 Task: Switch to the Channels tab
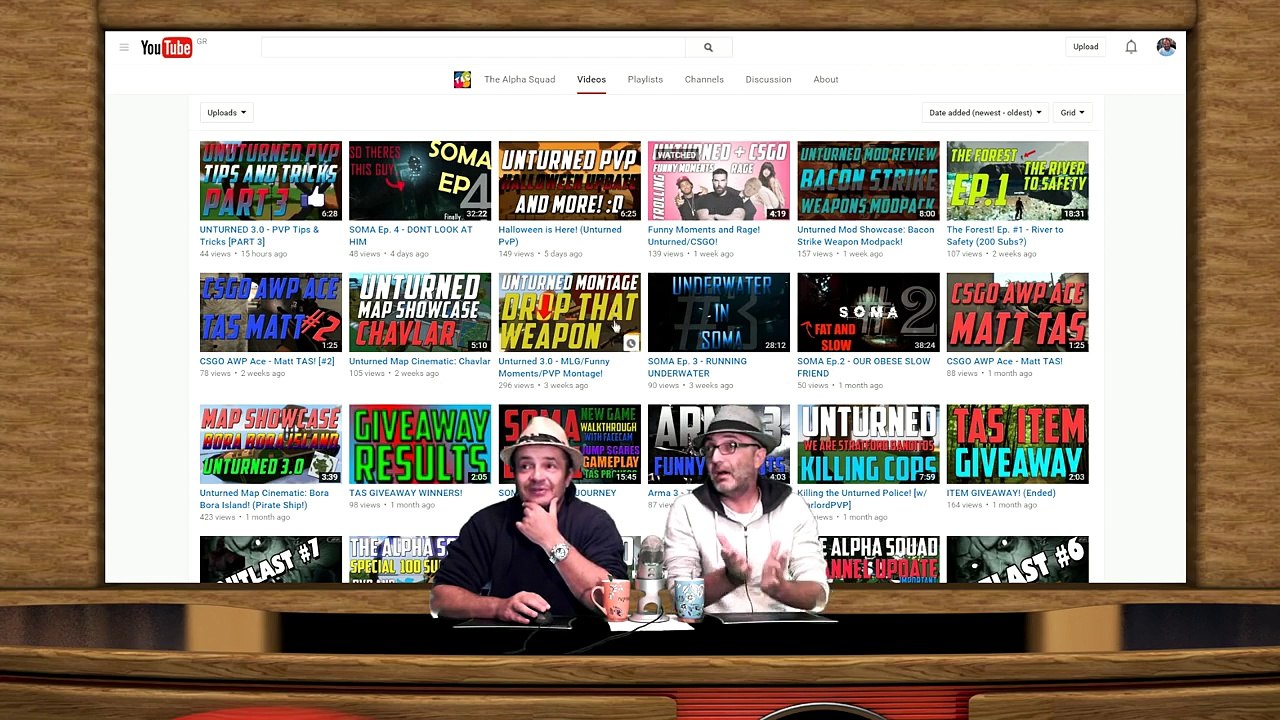pos(704,80)
